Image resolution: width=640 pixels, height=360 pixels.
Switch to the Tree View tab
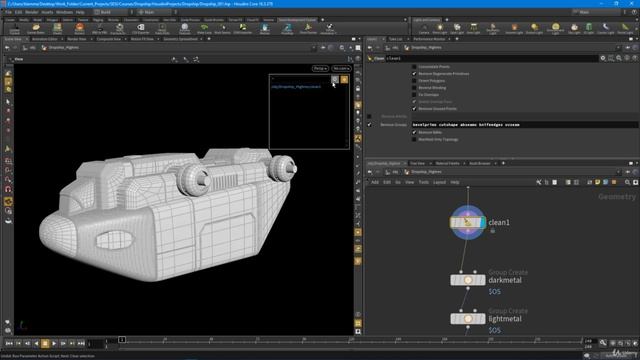(x=417, y=163)
